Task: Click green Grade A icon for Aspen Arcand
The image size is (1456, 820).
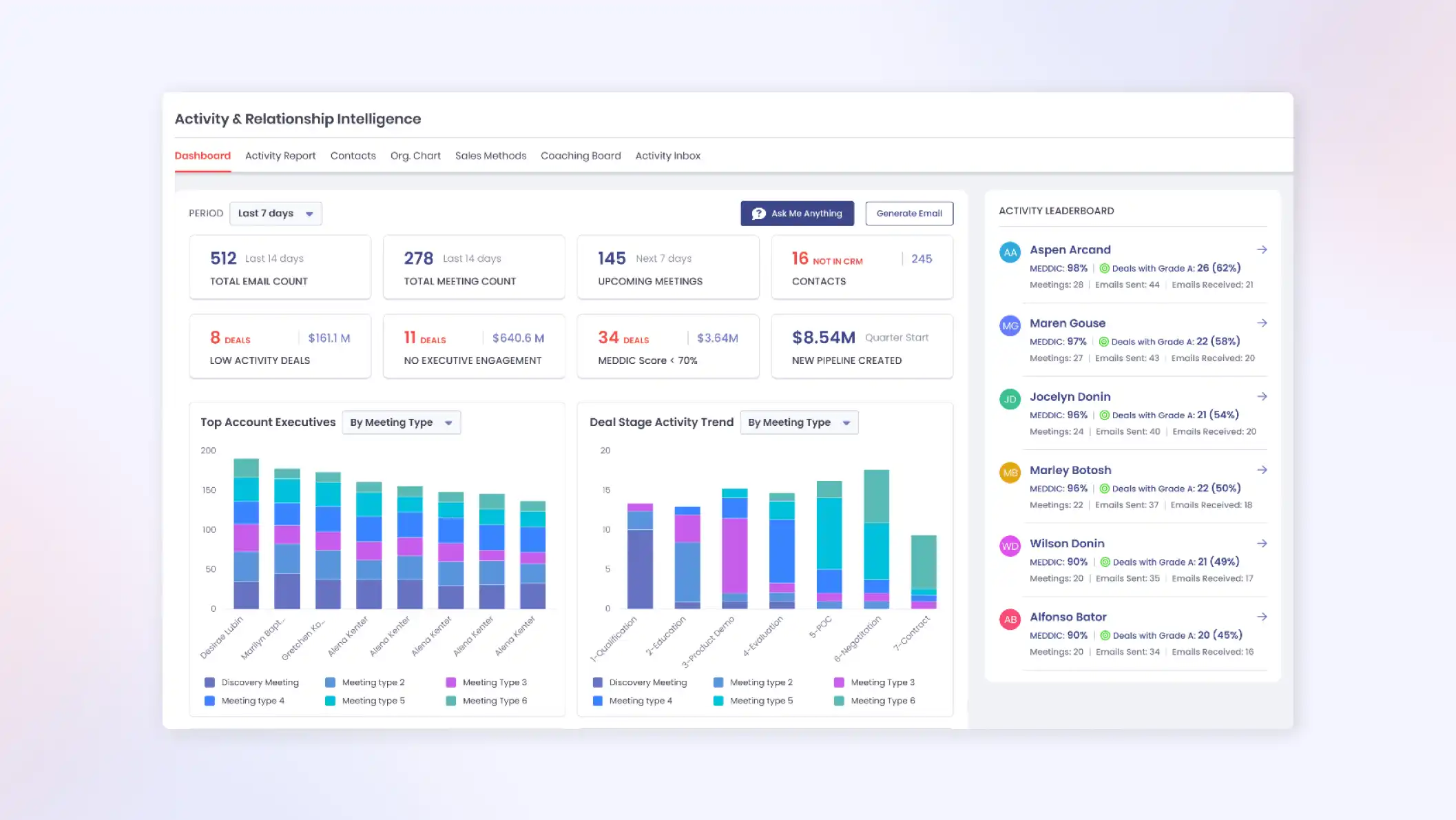Action: (x=1104, y=268)
